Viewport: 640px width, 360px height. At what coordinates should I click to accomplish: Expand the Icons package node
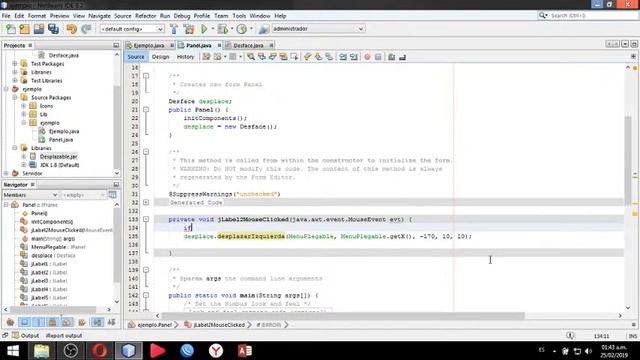pos(24,106)
